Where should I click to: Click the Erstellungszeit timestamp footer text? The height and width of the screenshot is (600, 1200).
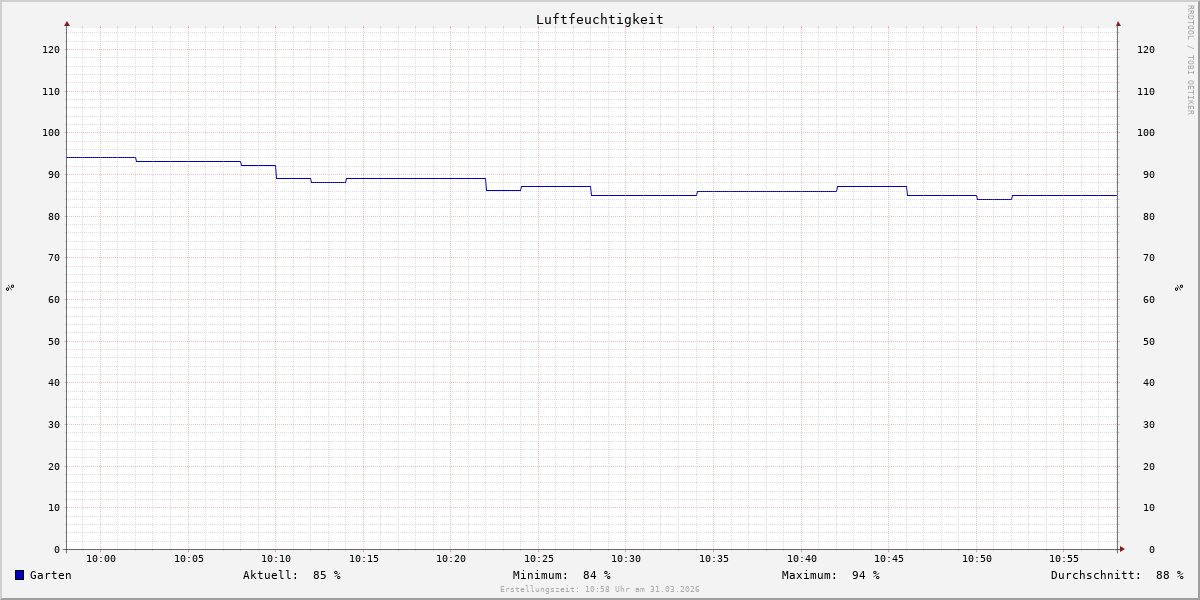click(600, 590)
